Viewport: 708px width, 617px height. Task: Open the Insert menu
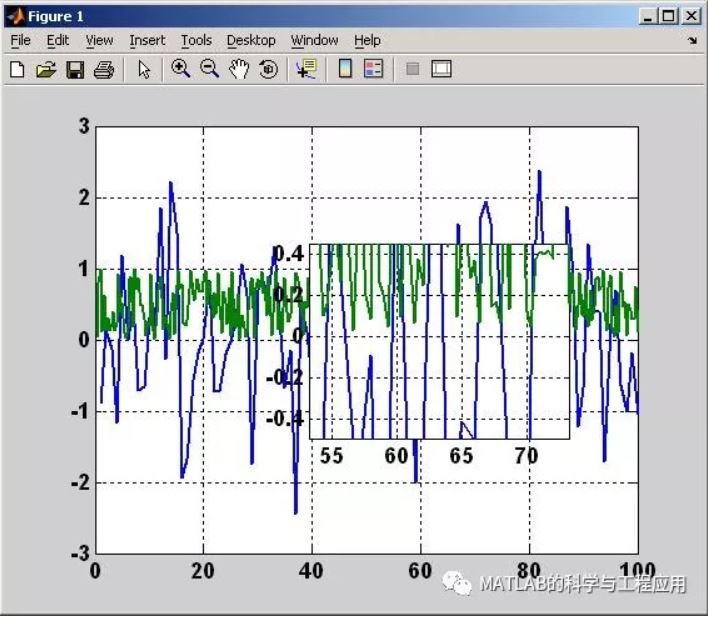(147, 40)
